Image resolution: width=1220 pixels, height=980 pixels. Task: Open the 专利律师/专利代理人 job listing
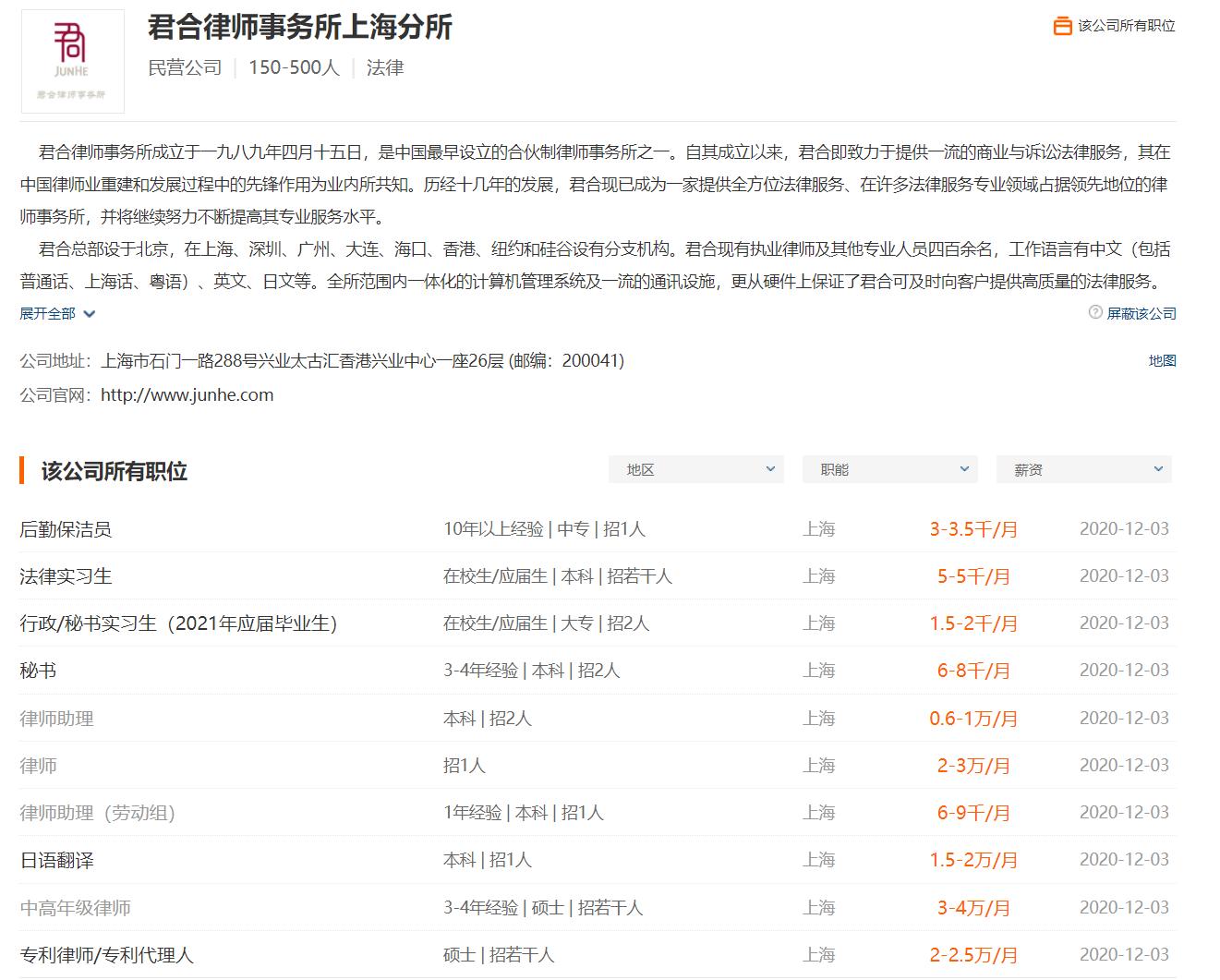click(106, 955)
